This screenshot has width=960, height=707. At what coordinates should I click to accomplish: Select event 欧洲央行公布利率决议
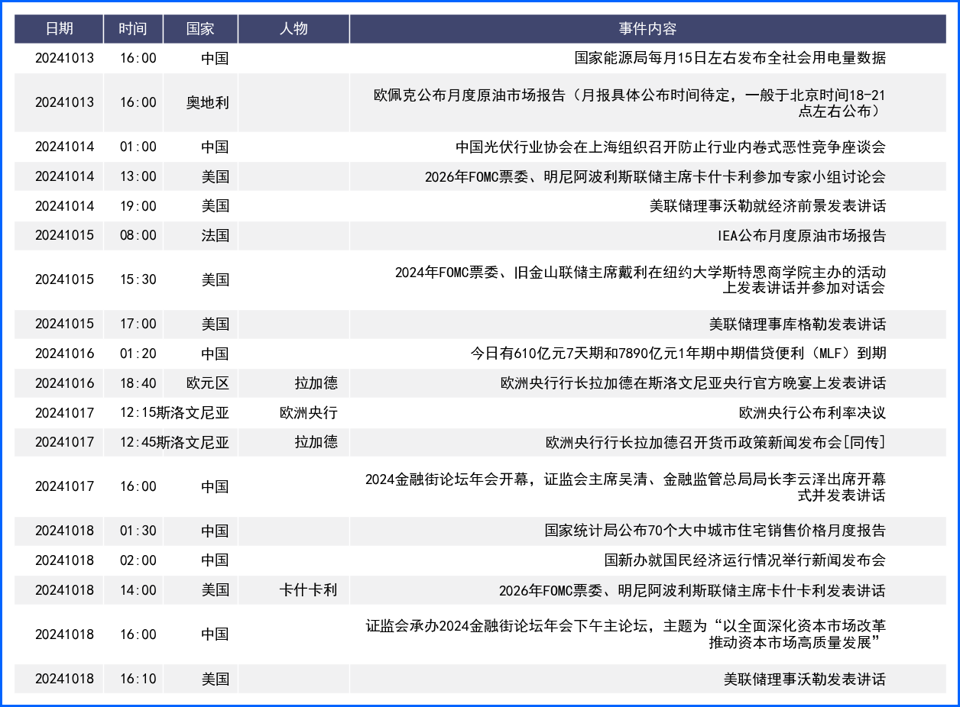812,413
